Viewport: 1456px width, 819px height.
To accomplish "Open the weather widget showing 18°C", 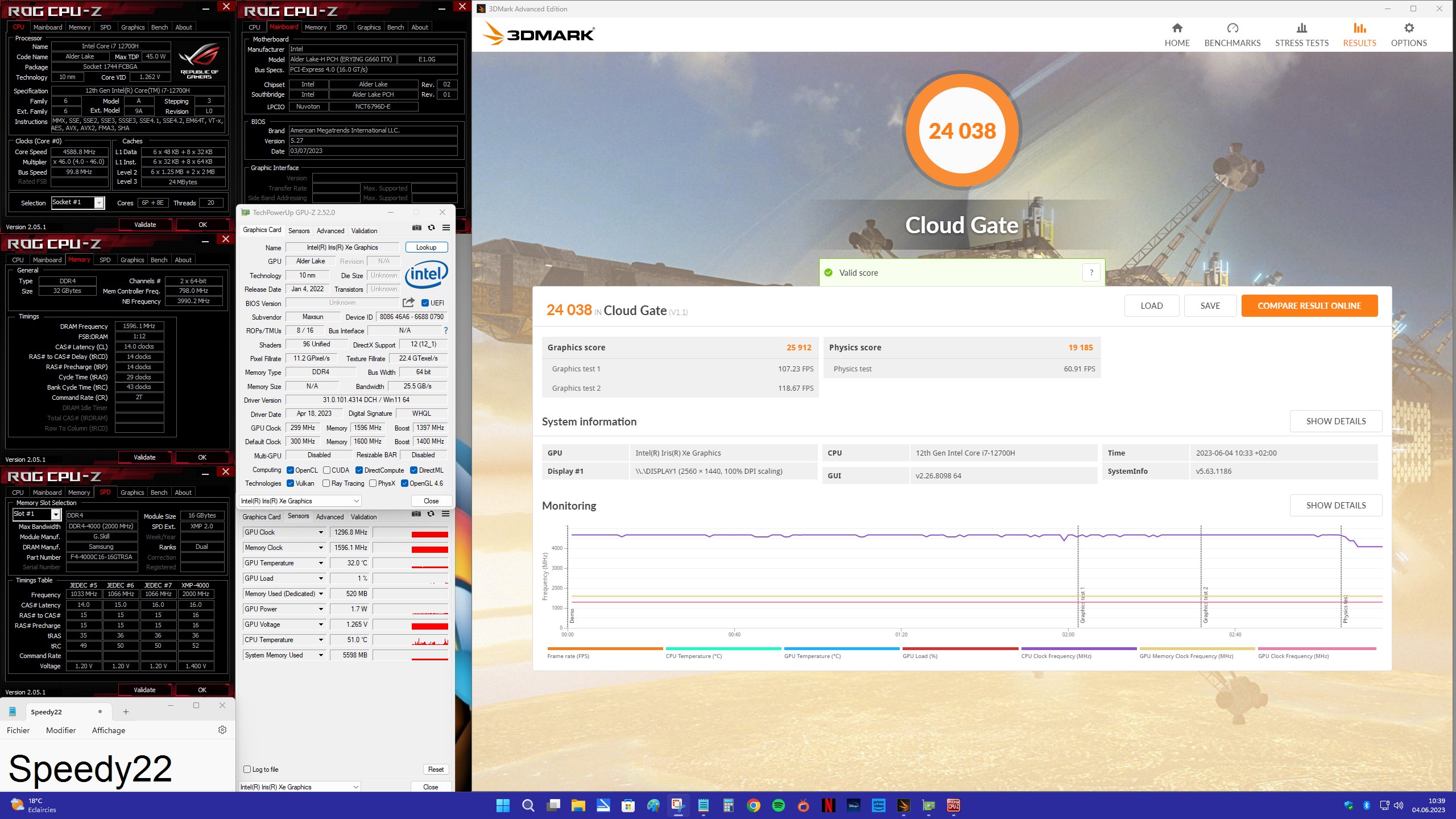I will coord(34,805).
